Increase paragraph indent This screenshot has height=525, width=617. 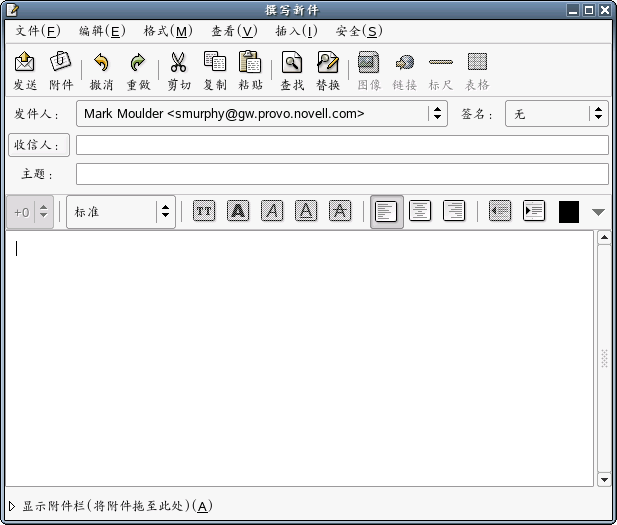tap(534, 211)
